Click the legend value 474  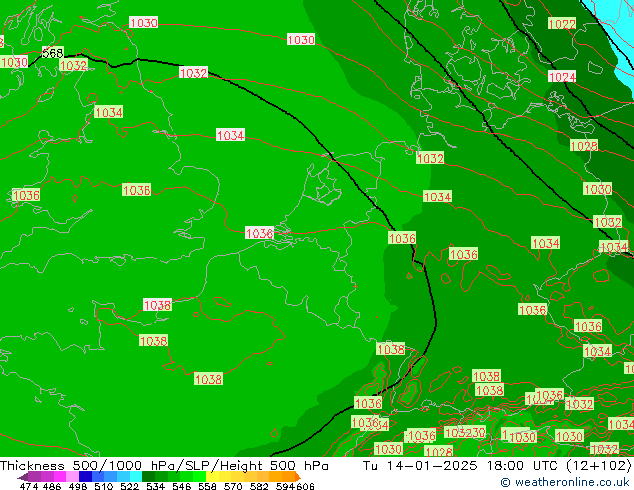click(29, 486)
